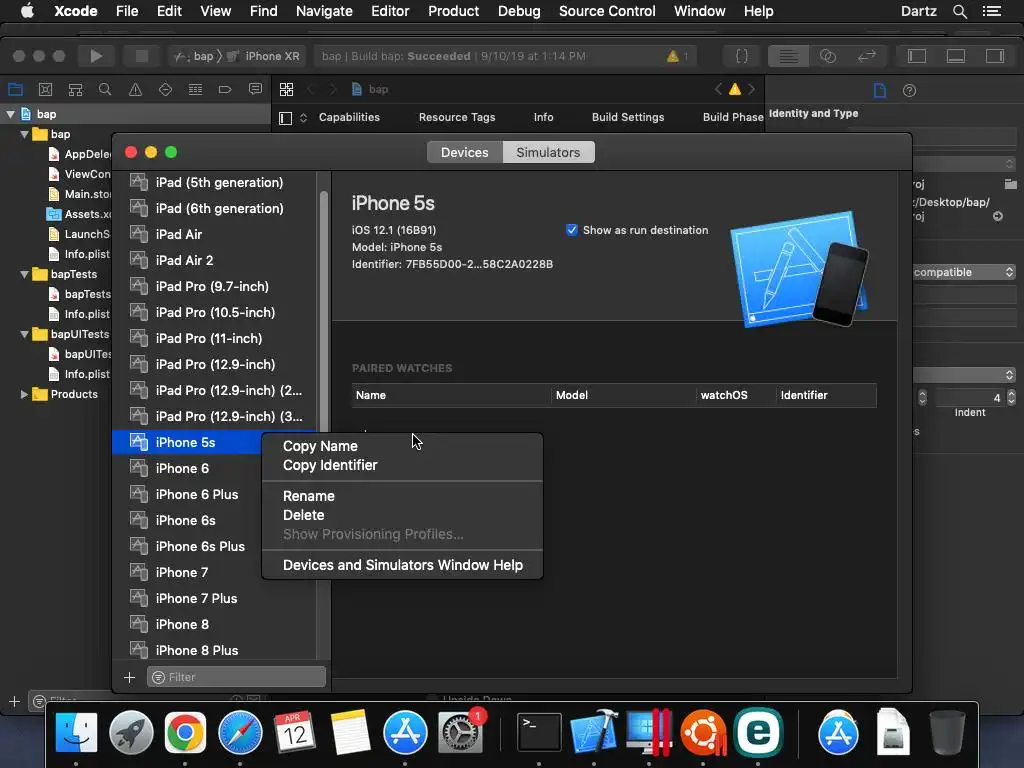Toggle the Navigator panel visibility
This screenshot has width=1024, height=768.
click(x=917, y=56)
